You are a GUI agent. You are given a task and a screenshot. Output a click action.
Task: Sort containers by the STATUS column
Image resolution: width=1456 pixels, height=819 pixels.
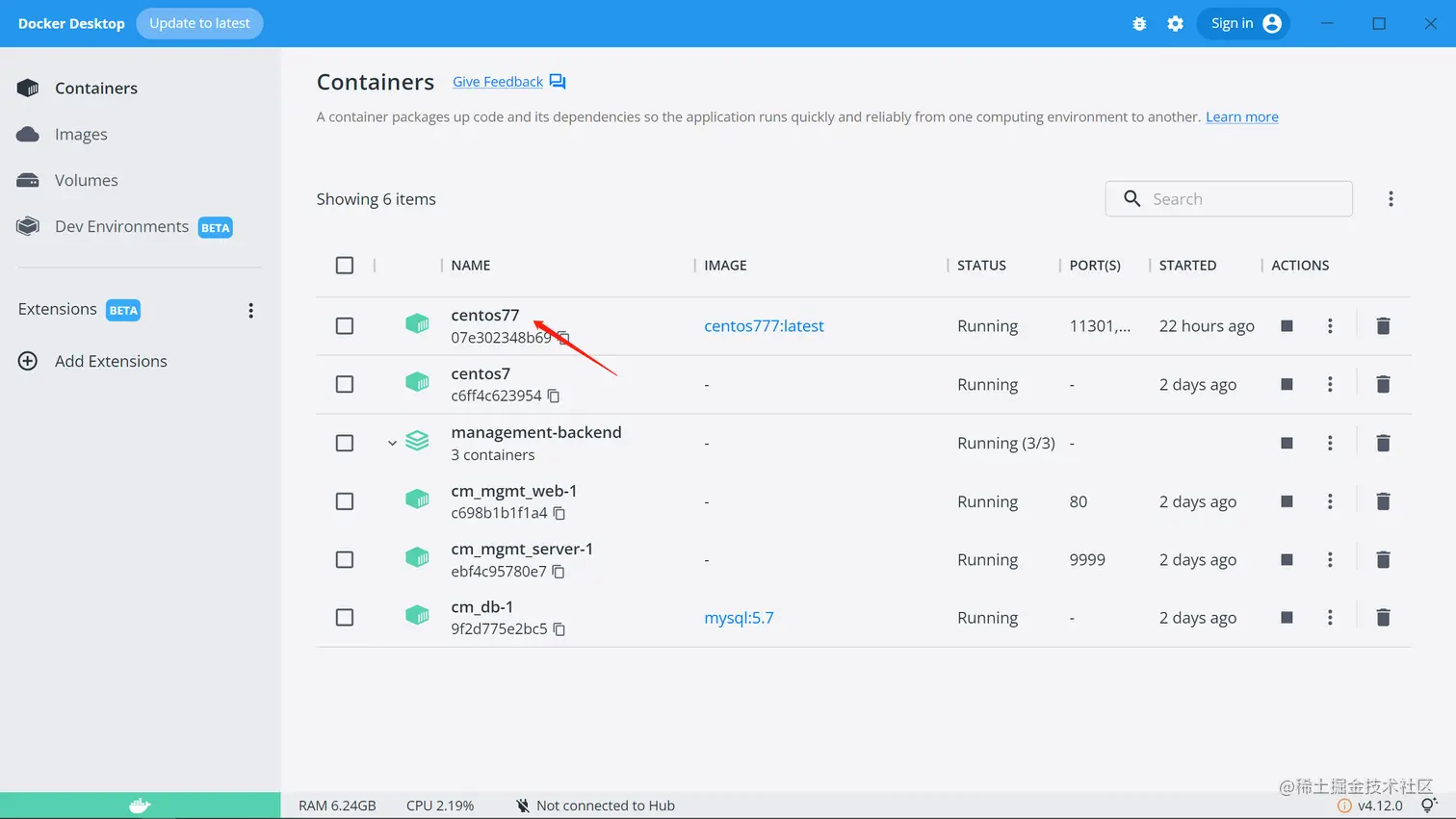pos(981,266)
